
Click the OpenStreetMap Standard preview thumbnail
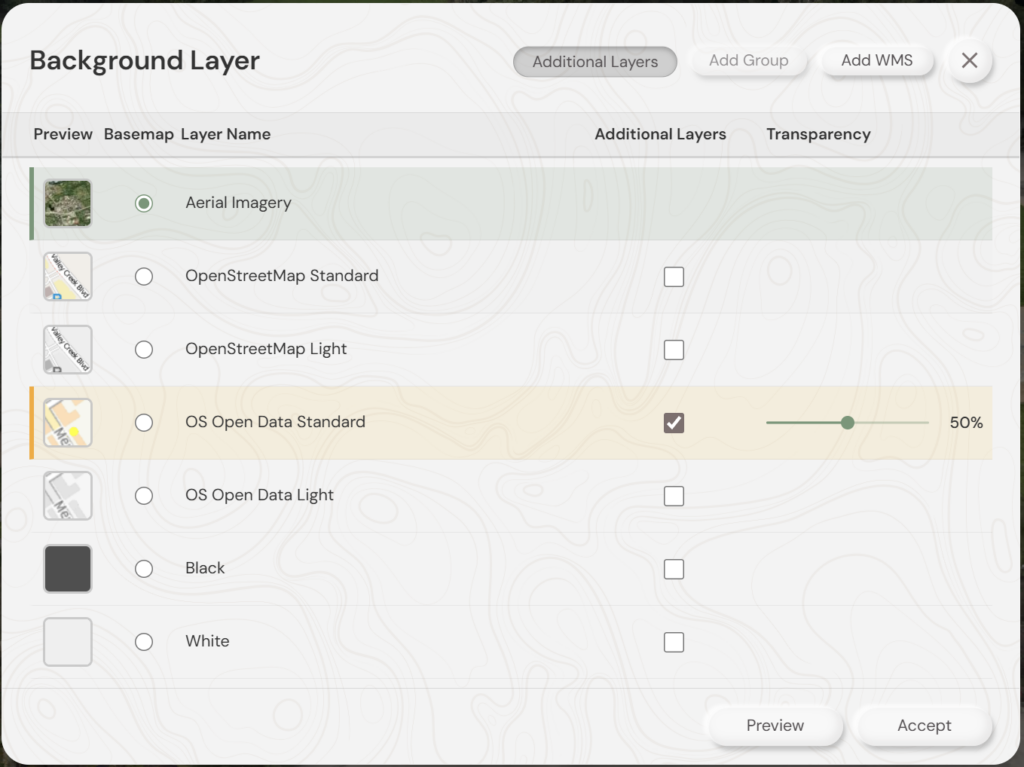68,276
